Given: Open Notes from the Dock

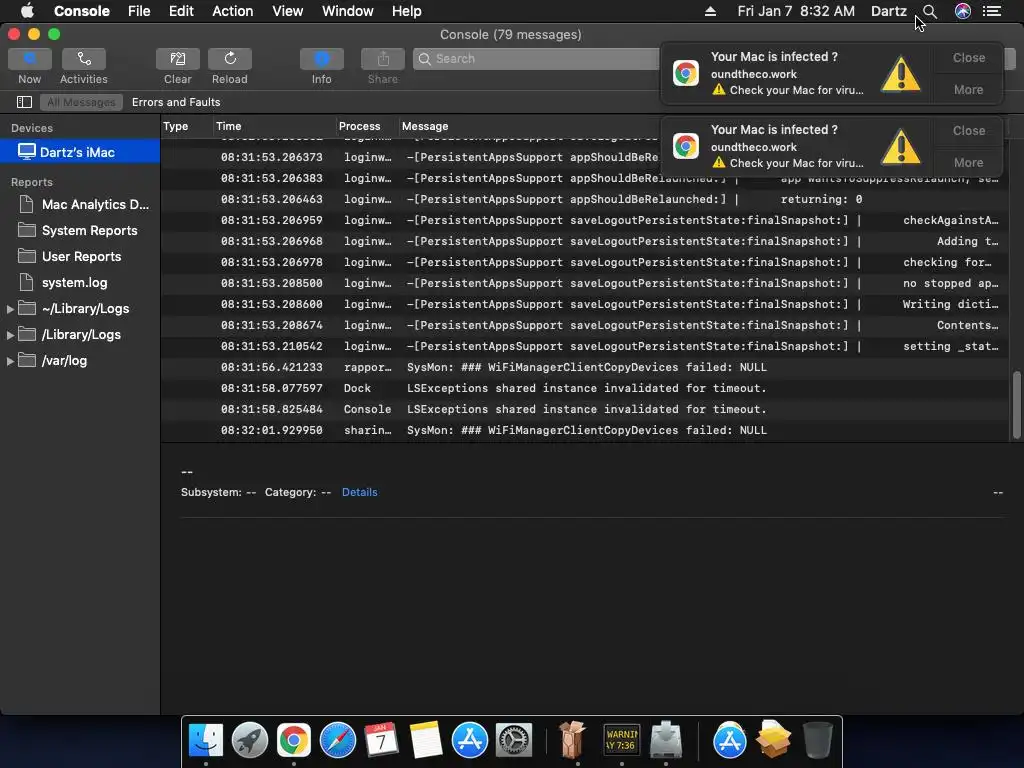Looking at the screenshot, I should click(426, 740).
